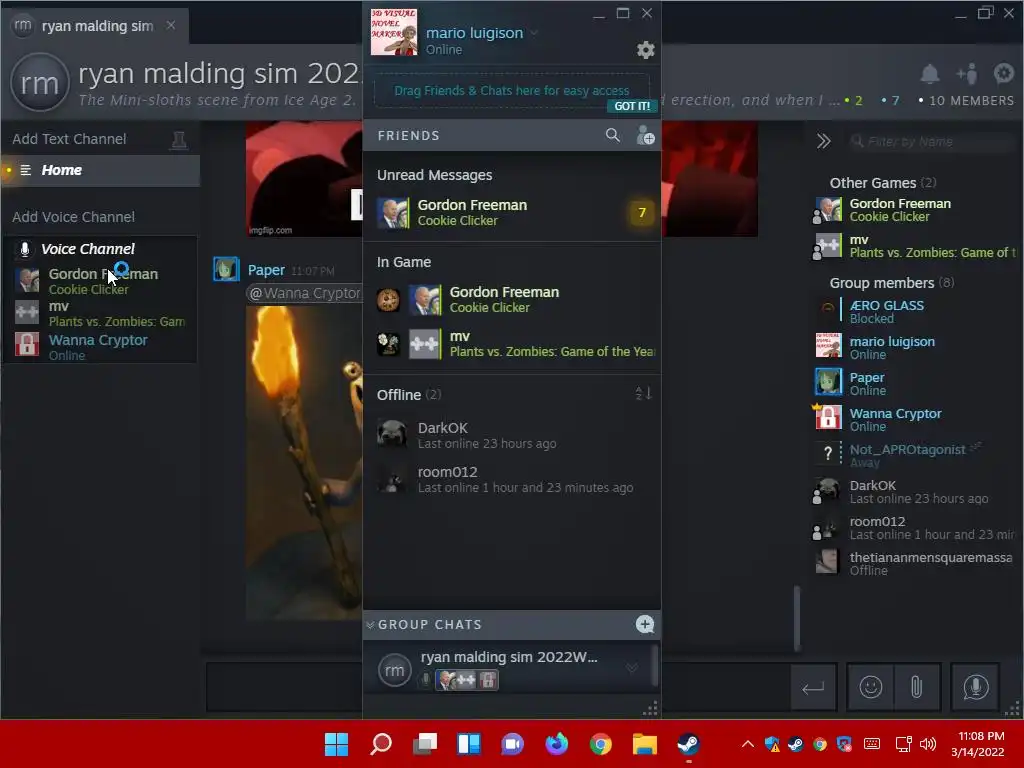Show hidden system tray icons
Image resolution: width=1024 pixels, height=768 pixels.
[748, 744]
